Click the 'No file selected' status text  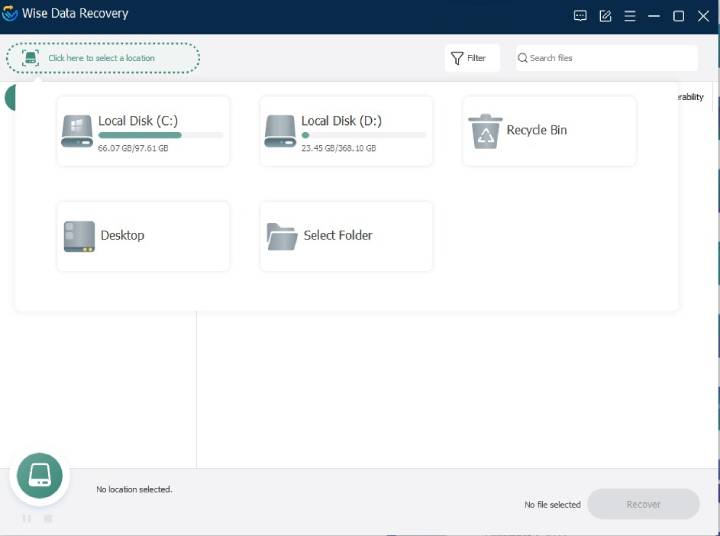coord(552,504)
